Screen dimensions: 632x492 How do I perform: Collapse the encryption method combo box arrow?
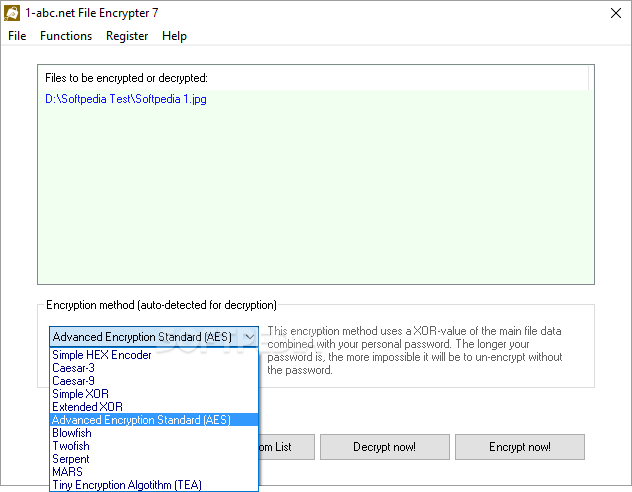pyautogui.click(x=249, y=336)
